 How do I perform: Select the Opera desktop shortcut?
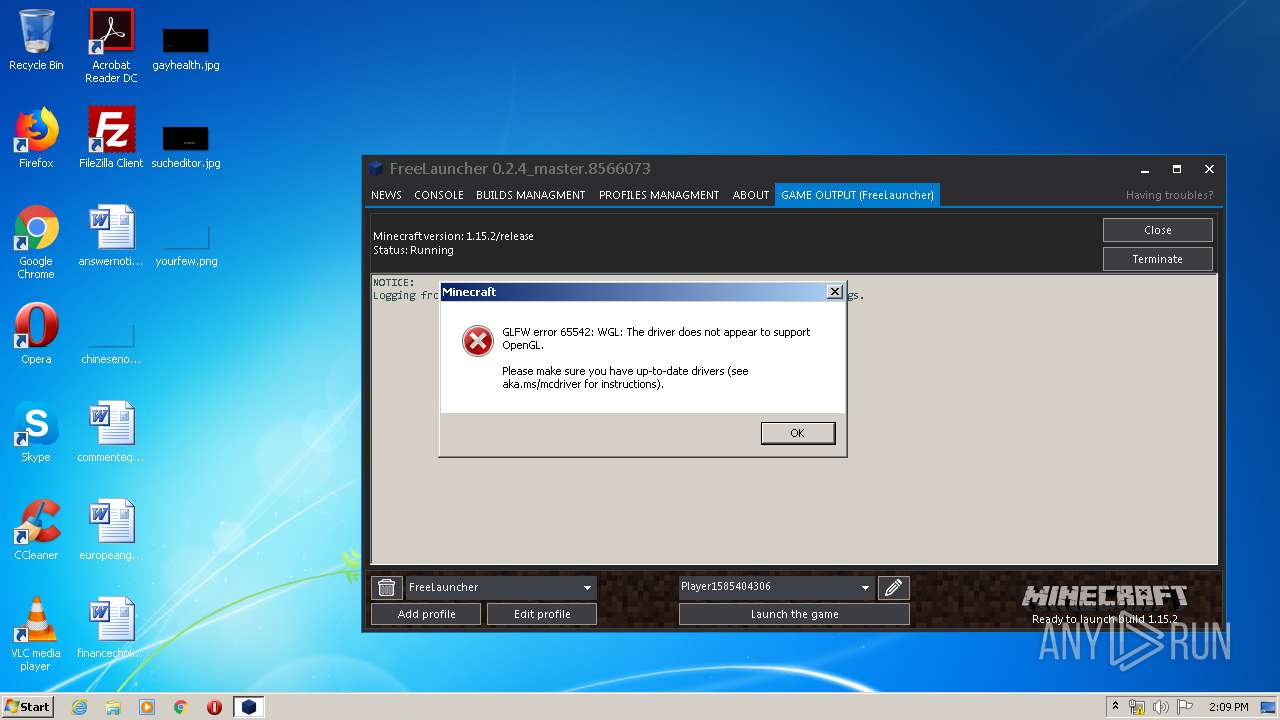tap(36, 334)
